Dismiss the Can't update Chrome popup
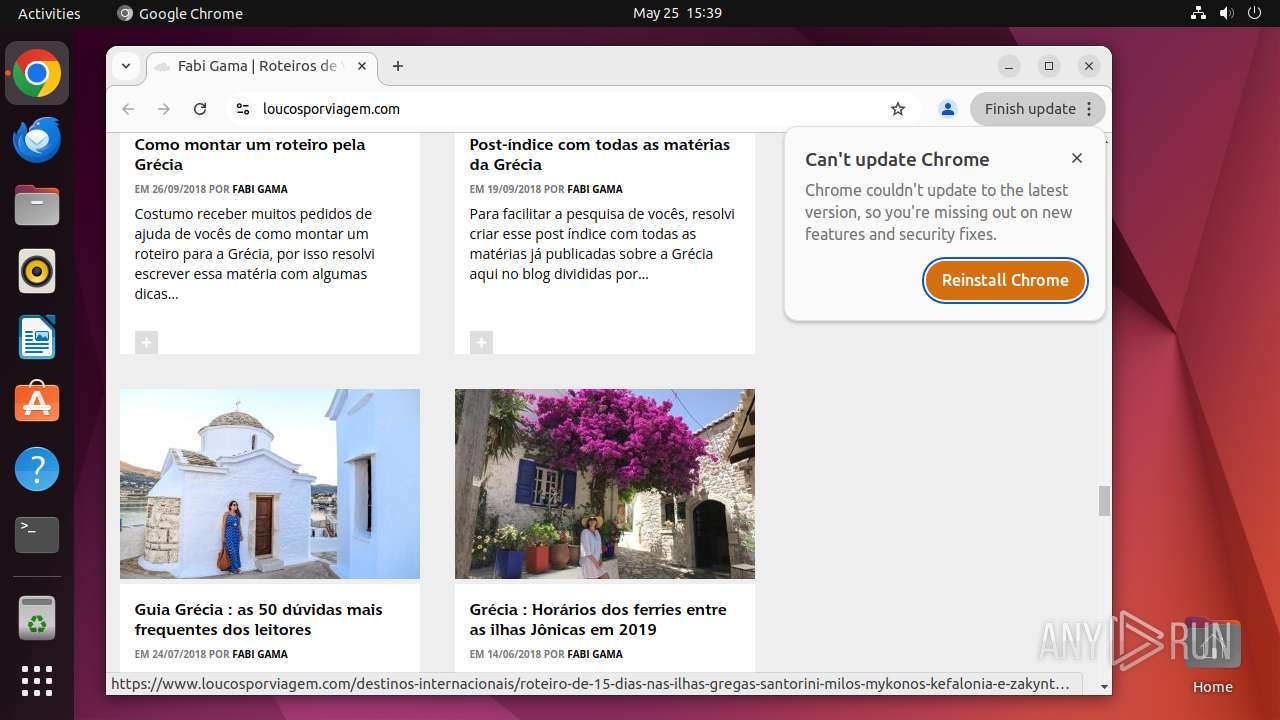Screen dimensions: 1280x720 click(x=1077, y=158)
